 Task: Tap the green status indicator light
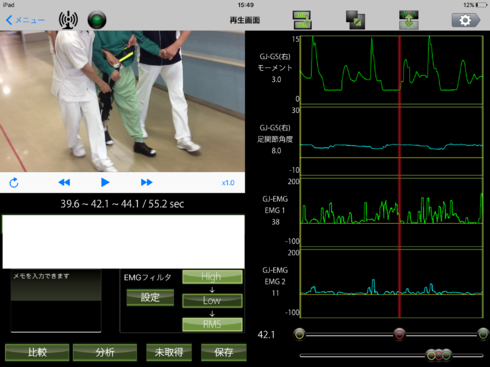[x=97, y=20]
